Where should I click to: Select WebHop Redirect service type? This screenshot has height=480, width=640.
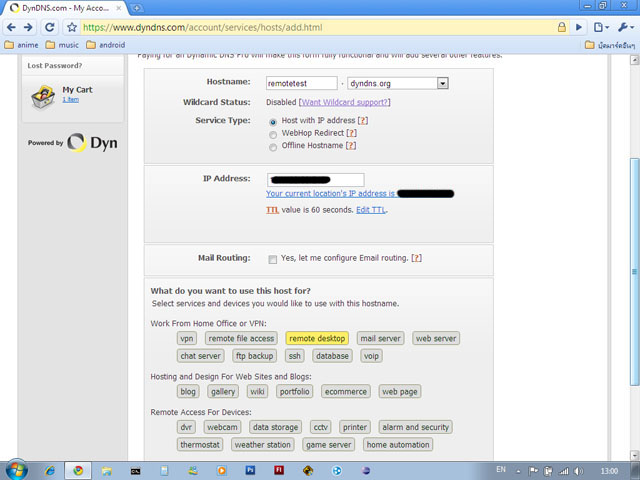click(x=273, y=135)
